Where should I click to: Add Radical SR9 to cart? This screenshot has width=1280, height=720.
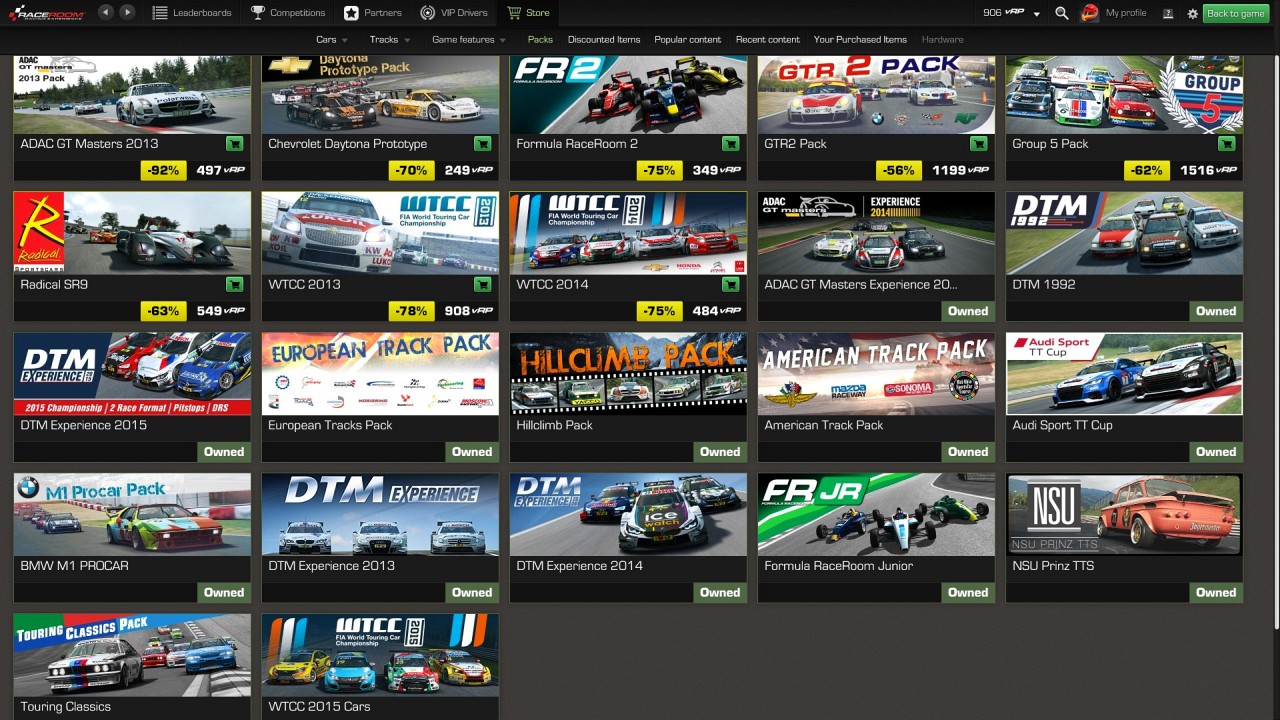235,284
